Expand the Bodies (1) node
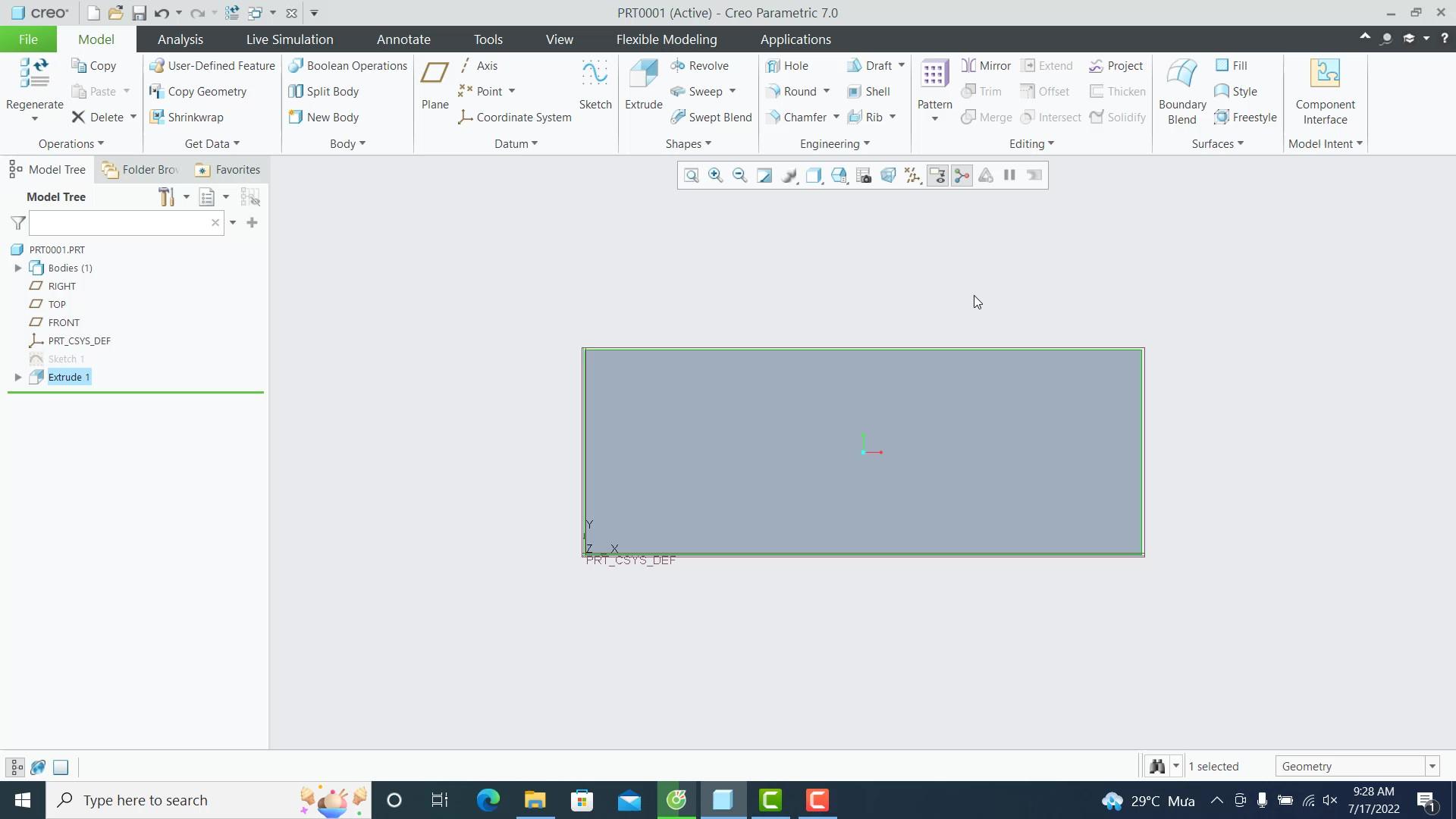Viewport: 1456px width, 819px height. (x=18, y=268)
